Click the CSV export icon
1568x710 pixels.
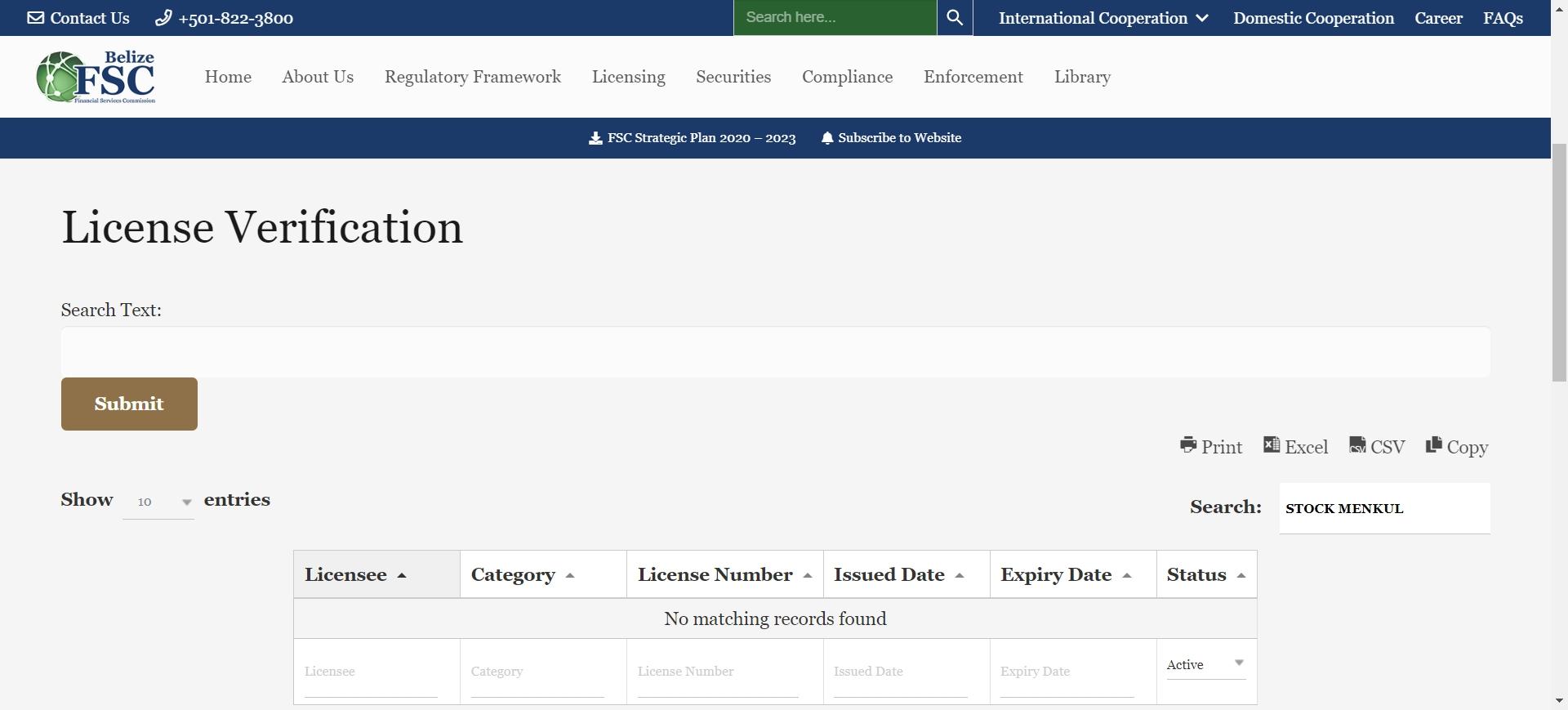coord(1357,444)
